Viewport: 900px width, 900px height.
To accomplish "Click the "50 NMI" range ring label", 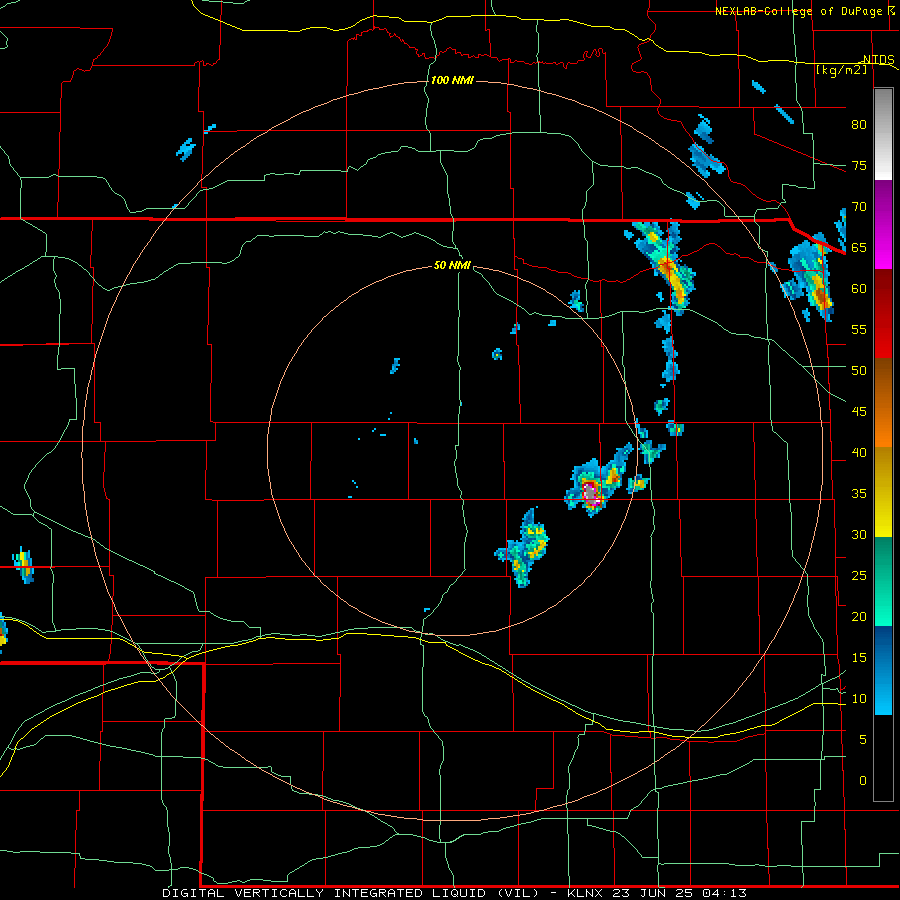I will [x=452, y=265].
